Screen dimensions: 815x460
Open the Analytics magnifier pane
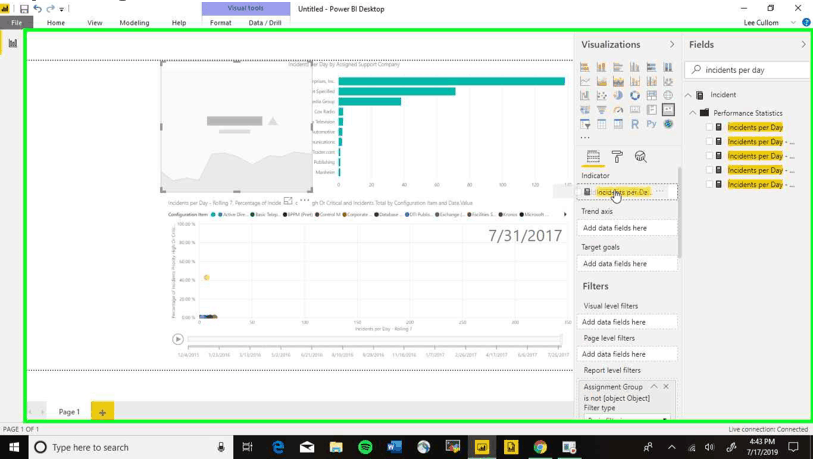[x=640, y=156]
